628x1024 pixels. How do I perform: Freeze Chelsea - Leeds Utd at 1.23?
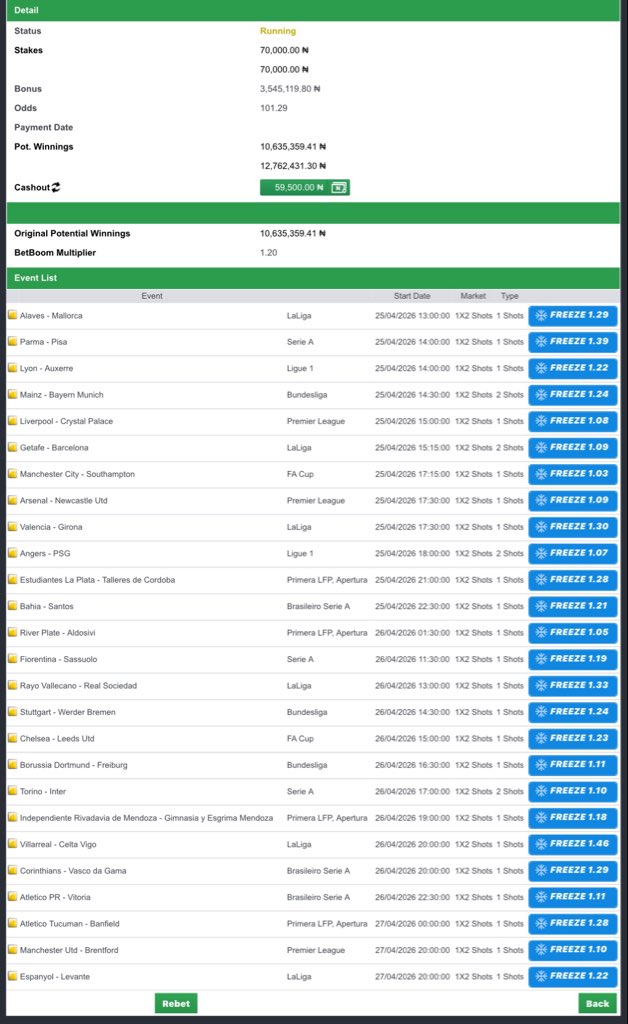coord(573,739)
